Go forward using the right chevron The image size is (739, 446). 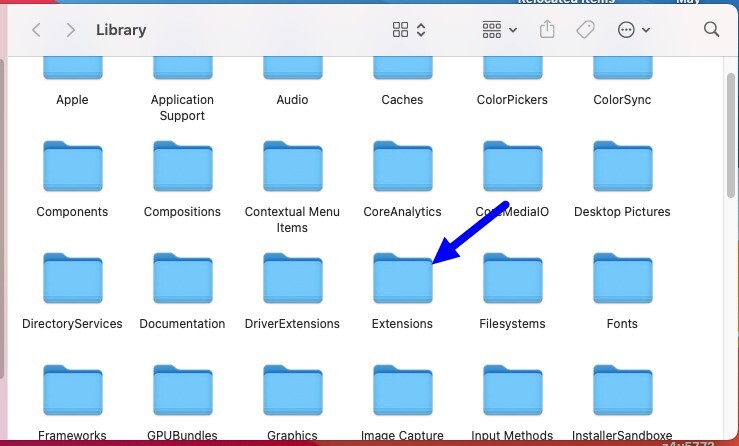tap(70, 30)
